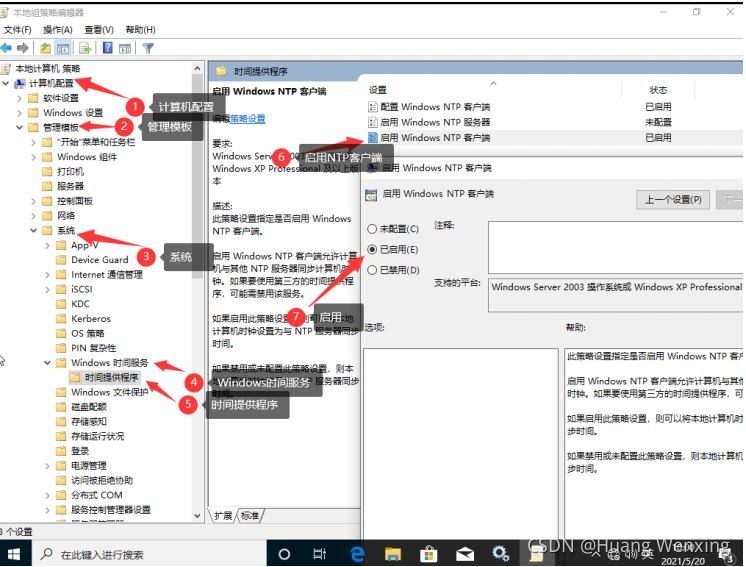Screen dimensions: 746x567
Task: Select 本地计算机 策略 root node
Action: click(x=48, y=68)
